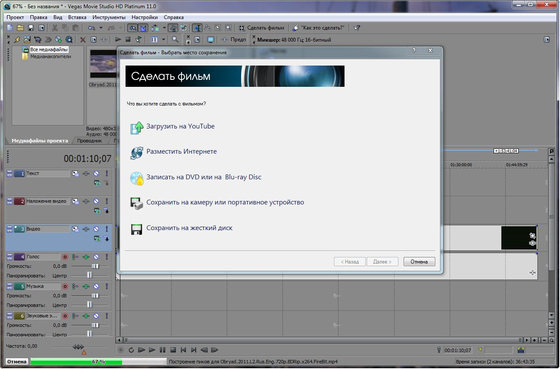The width and height of the screenshot is (560, 369).
Task: Click the Open folder icon in toolbar
Action: (20, 28)
